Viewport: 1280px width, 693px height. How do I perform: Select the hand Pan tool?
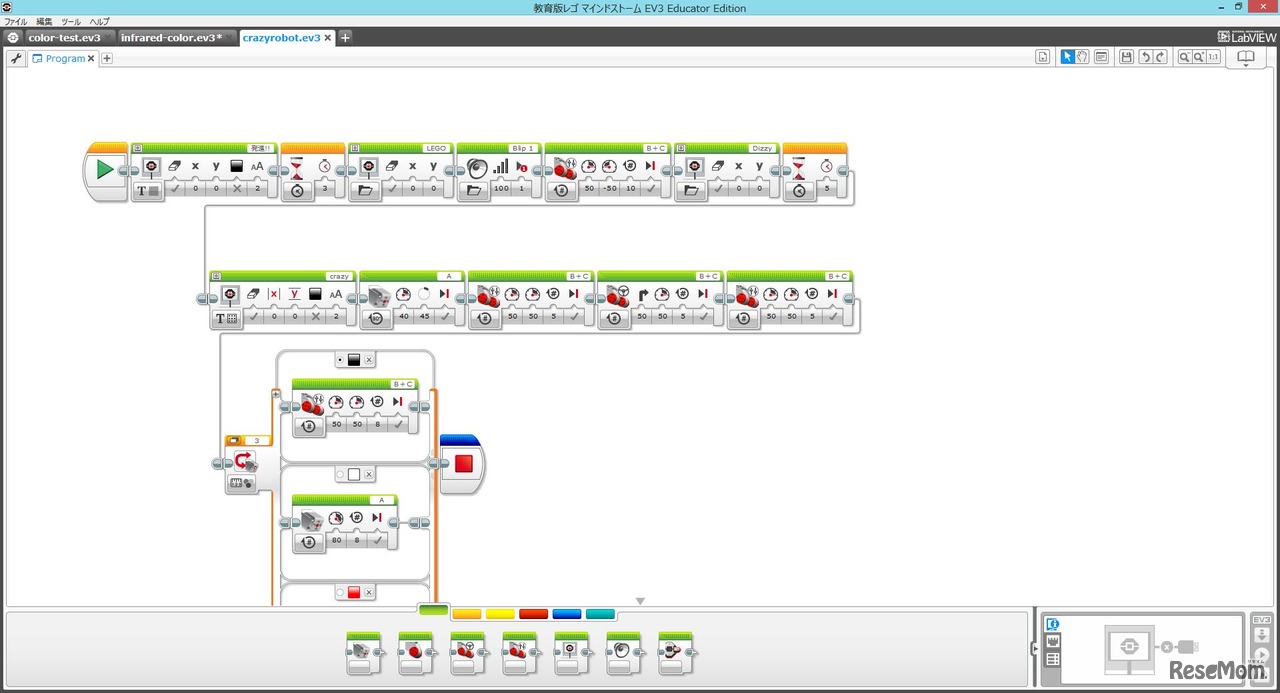click(x=1082, y=57)
